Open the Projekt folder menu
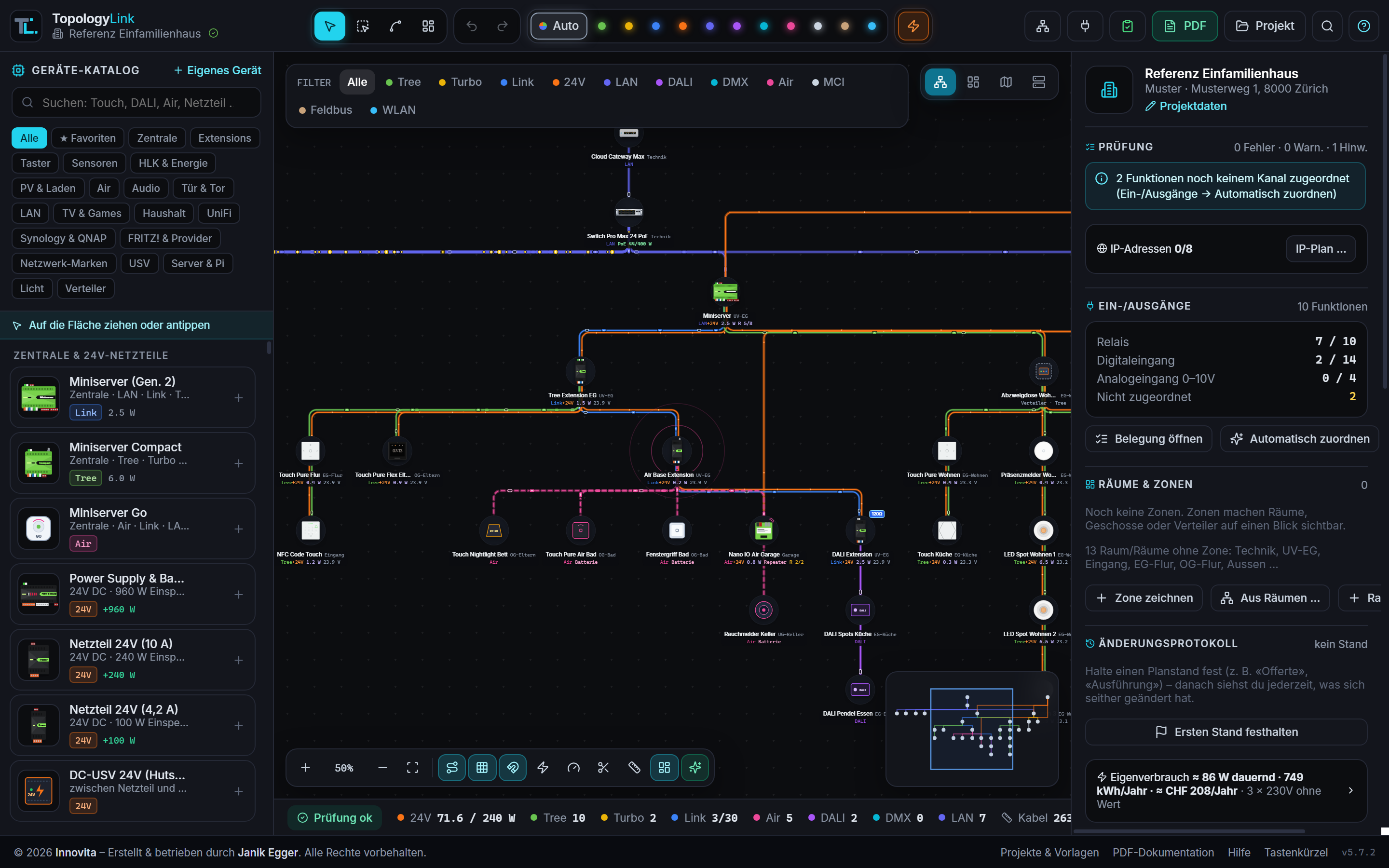The image size is (1389, 868). click(x=1265, y=27)
